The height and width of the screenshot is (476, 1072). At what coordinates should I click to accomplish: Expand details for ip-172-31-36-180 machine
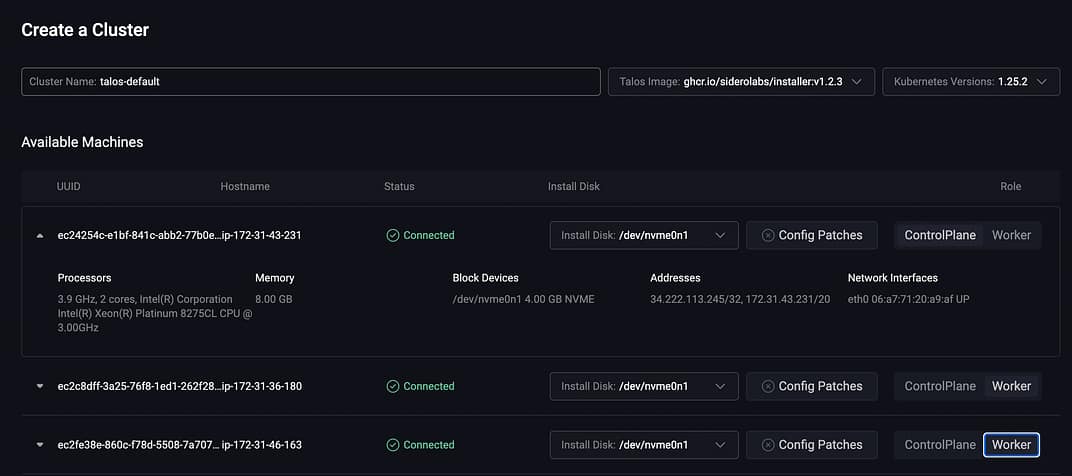pos(40,386)
